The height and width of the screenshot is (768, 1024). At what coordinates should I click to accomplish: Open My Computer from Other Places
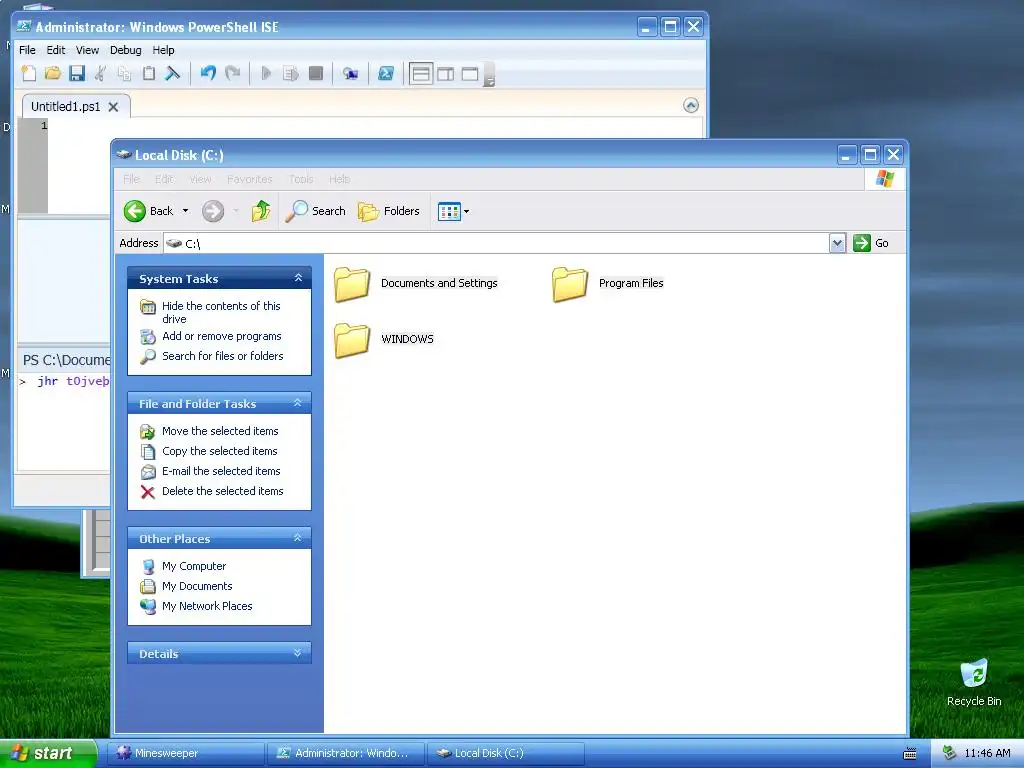(x=194, y=566)
